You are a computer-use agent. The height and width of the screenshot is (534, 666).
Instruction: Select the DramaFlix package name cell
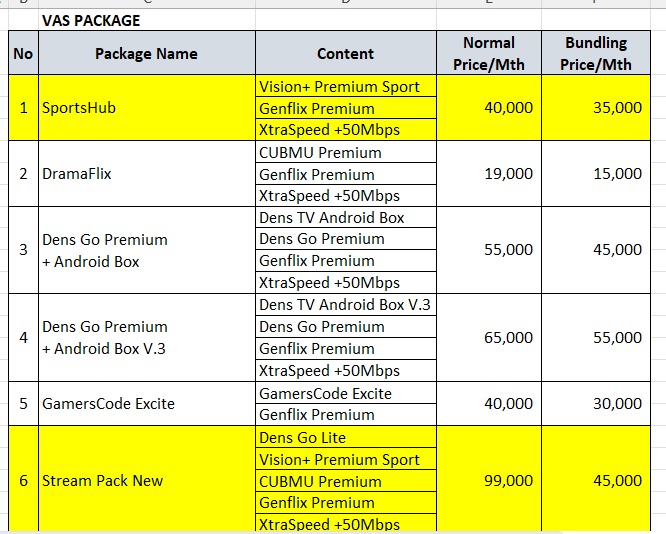(x=146, y=174)
